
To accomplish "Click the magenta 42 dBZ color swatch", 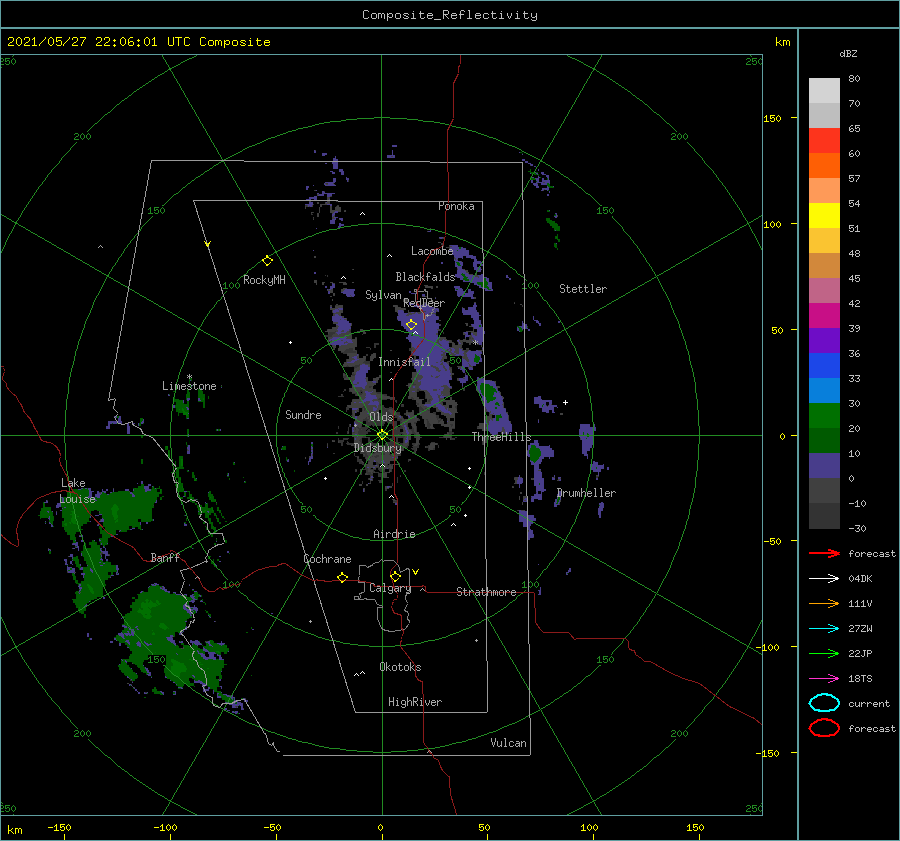I will (x=824, y=316).
